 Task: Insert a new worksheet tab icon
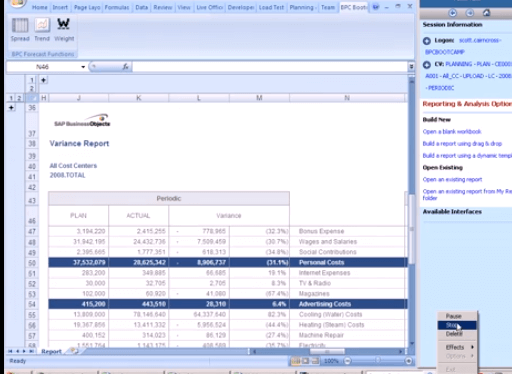pos(74,351)
